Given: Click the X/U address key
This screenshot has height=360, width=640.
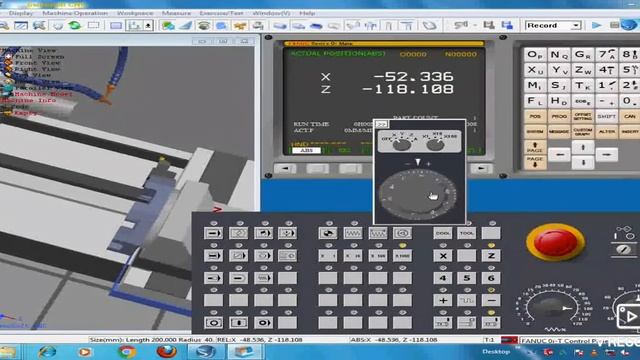Looking at the screenshot, I should point(535,70).
